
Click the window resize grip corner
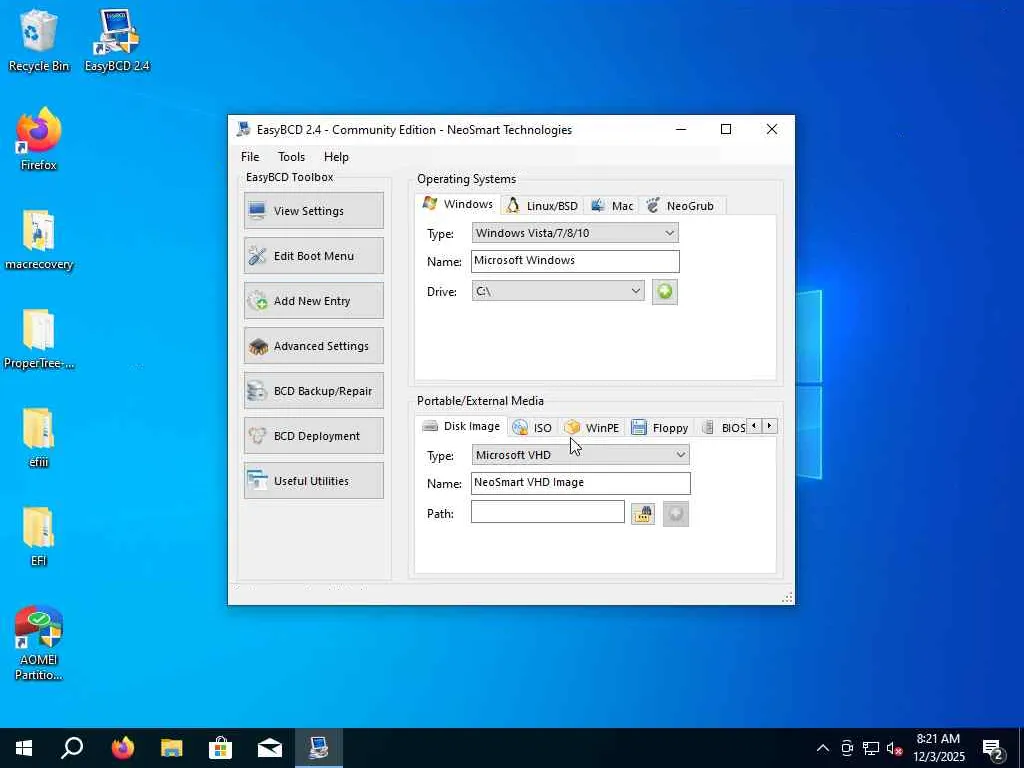pos(787,597)
